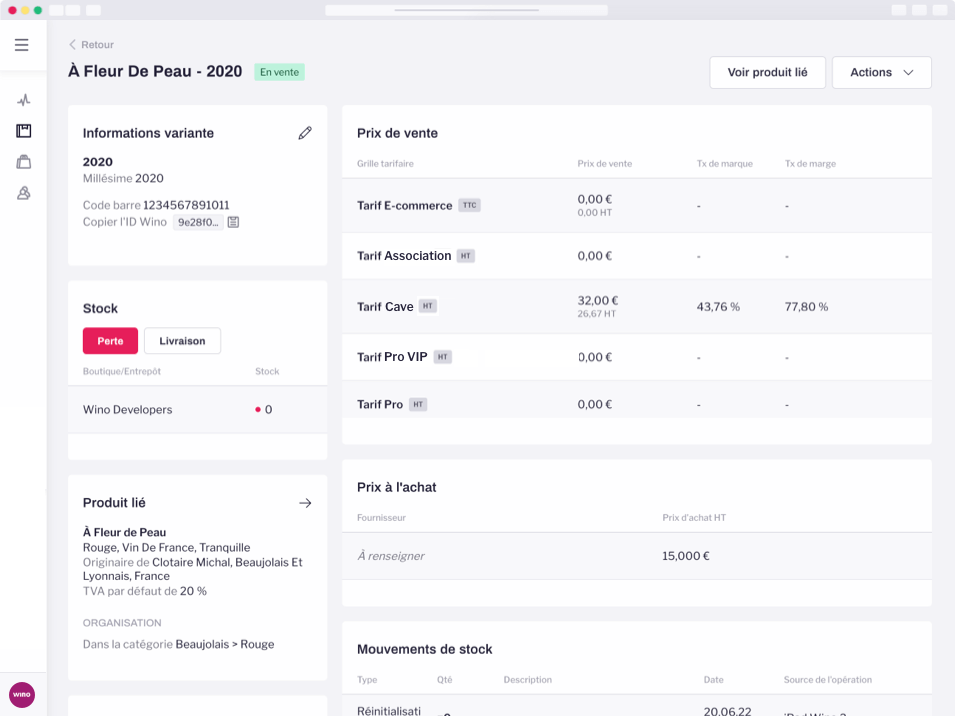Image resolution: width=955 pixels, height=716 pixels.
Task: Open the orders box sidebar icon
Action: point(23,162)
